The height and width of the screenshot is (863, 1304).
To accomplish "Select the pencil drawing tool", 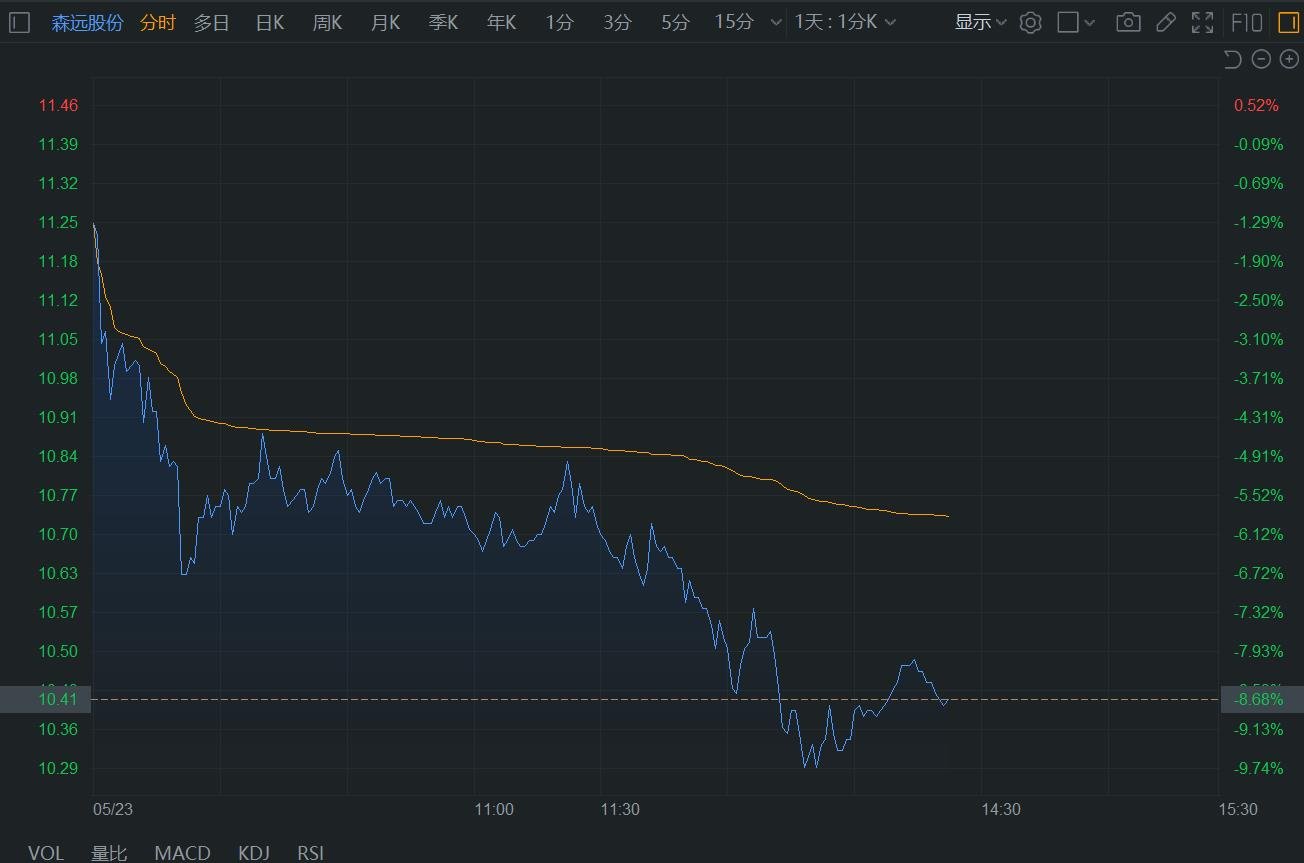I will point(1165,22).
